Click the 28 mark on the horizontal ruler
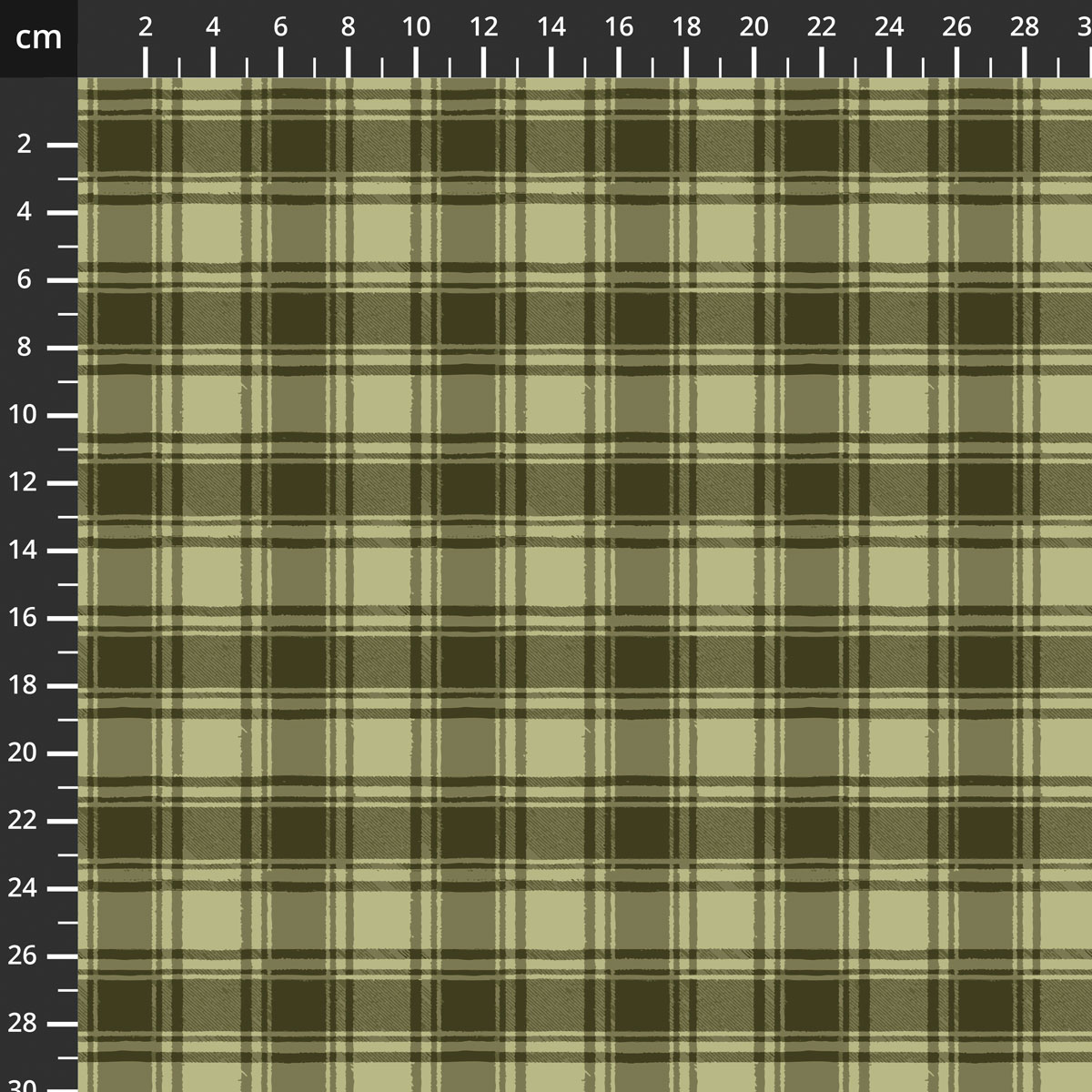 (x=1025, y=27)
